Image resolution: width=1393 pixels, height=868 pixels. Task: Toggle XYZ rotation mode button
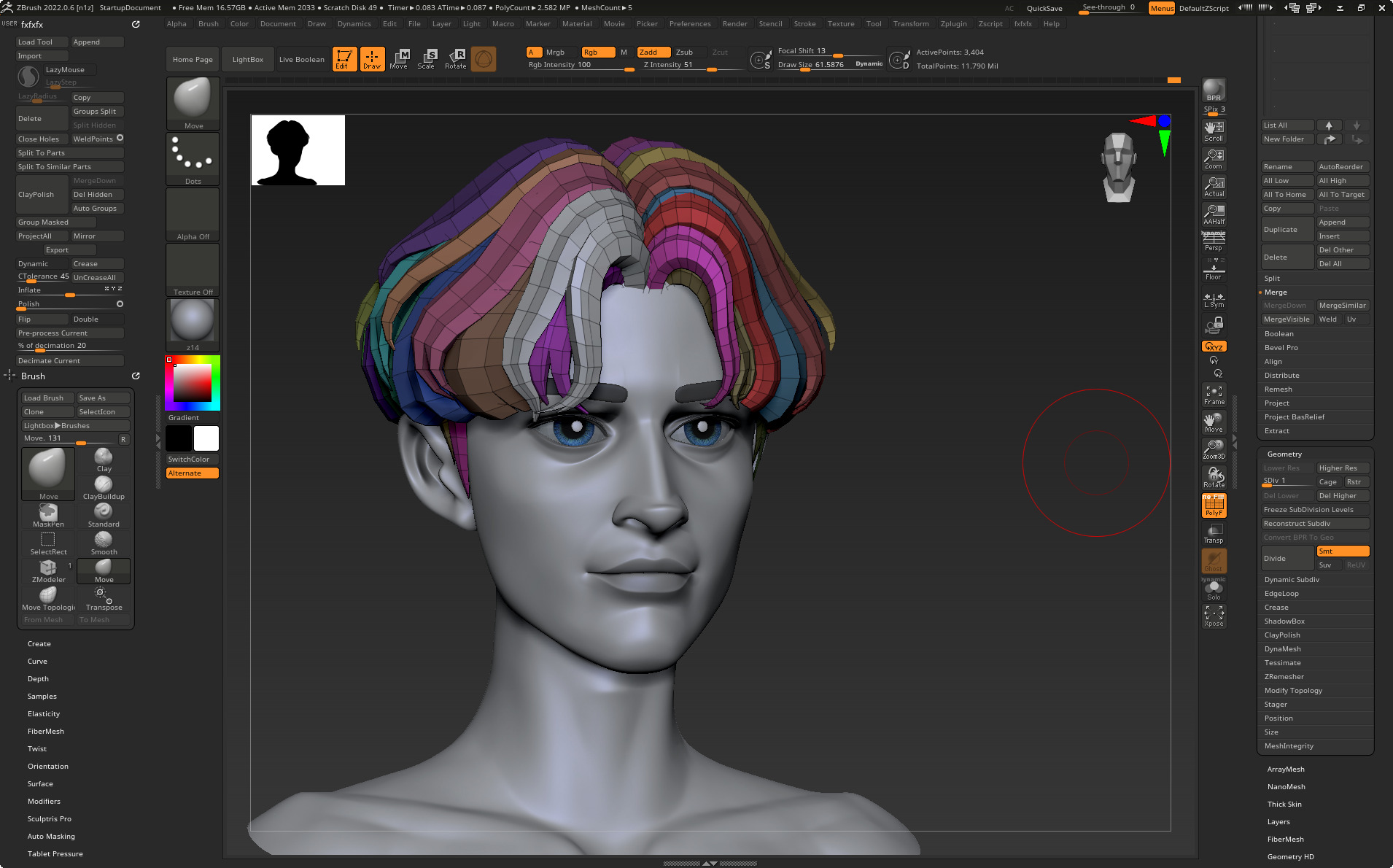coord(1214,346)
